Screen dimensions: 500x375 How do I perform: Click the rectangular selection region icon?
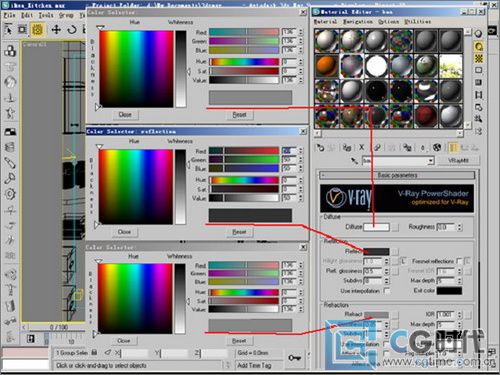tap(22, 29)
